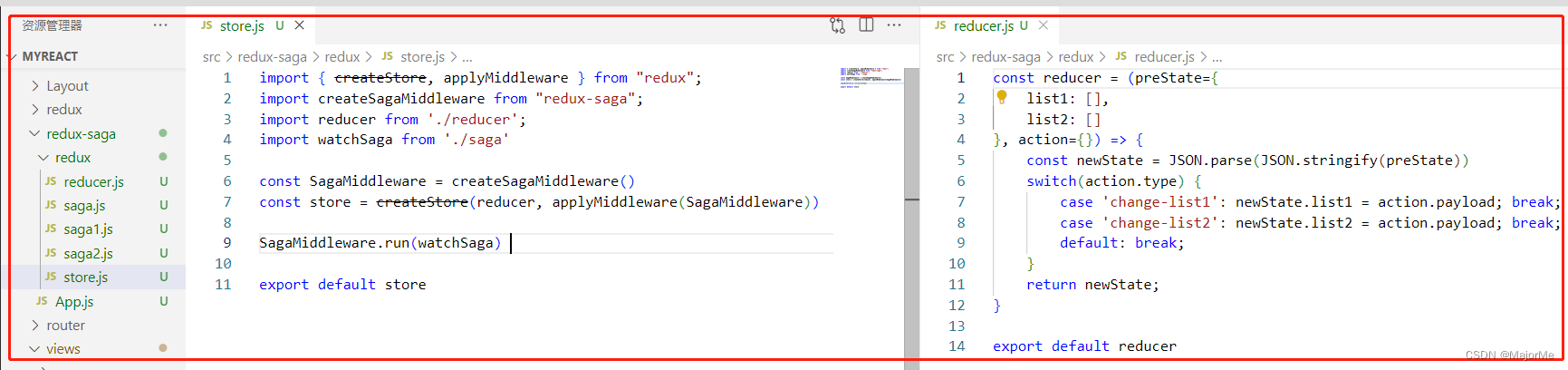Select the store.js tab
Screen dimensions: 1568x370
(x=253, y=25)
